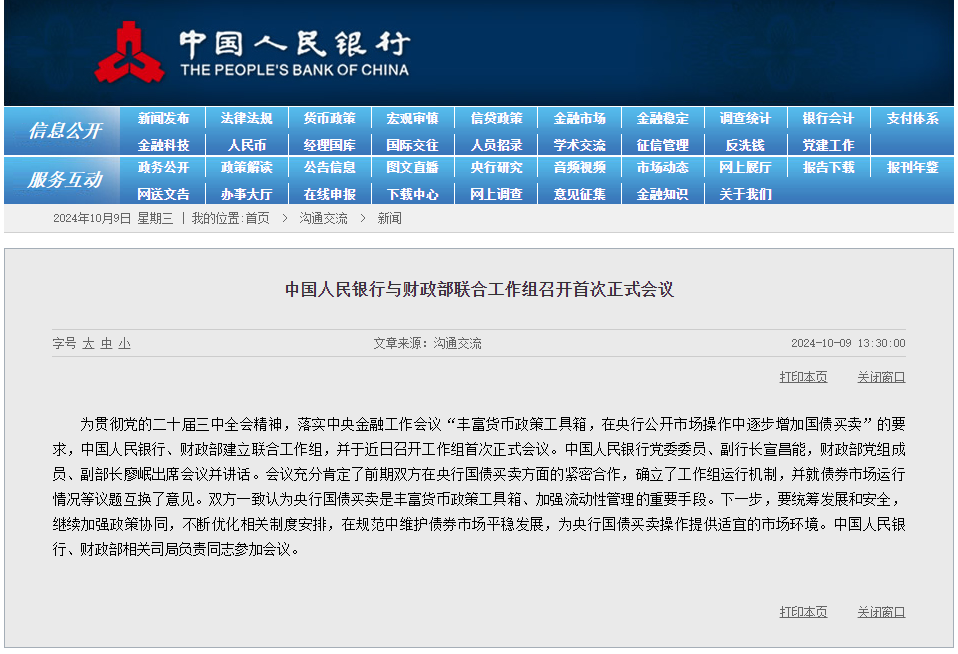Go to 人员招录 page

pyautogui.click(x=496, y=145)
